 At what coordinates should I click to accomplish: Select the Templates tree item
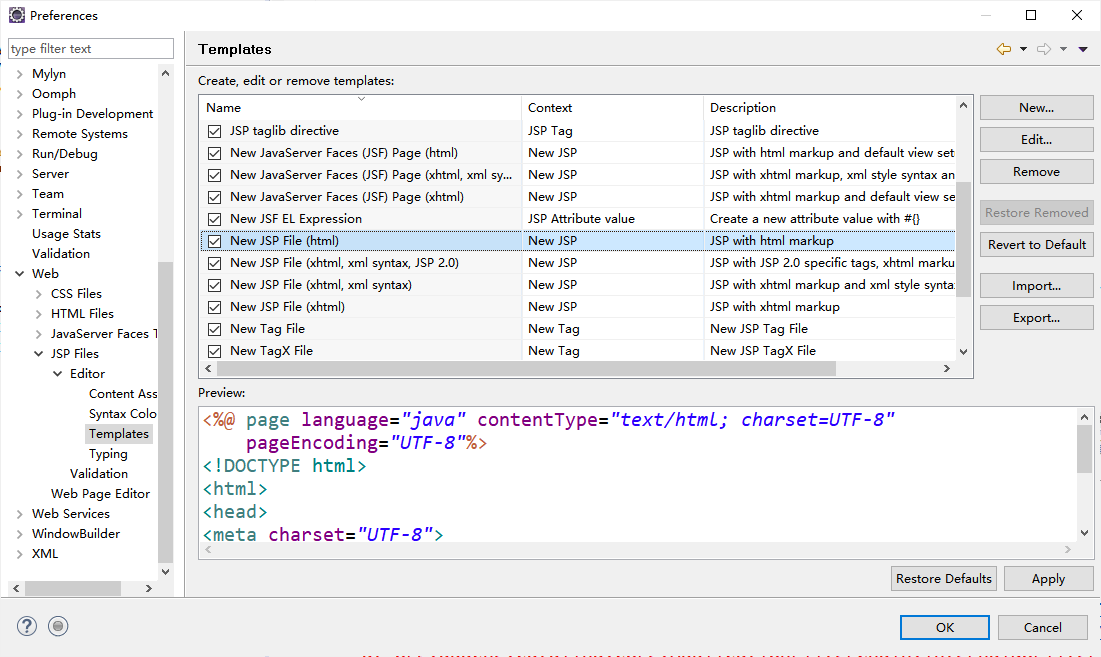119,434
